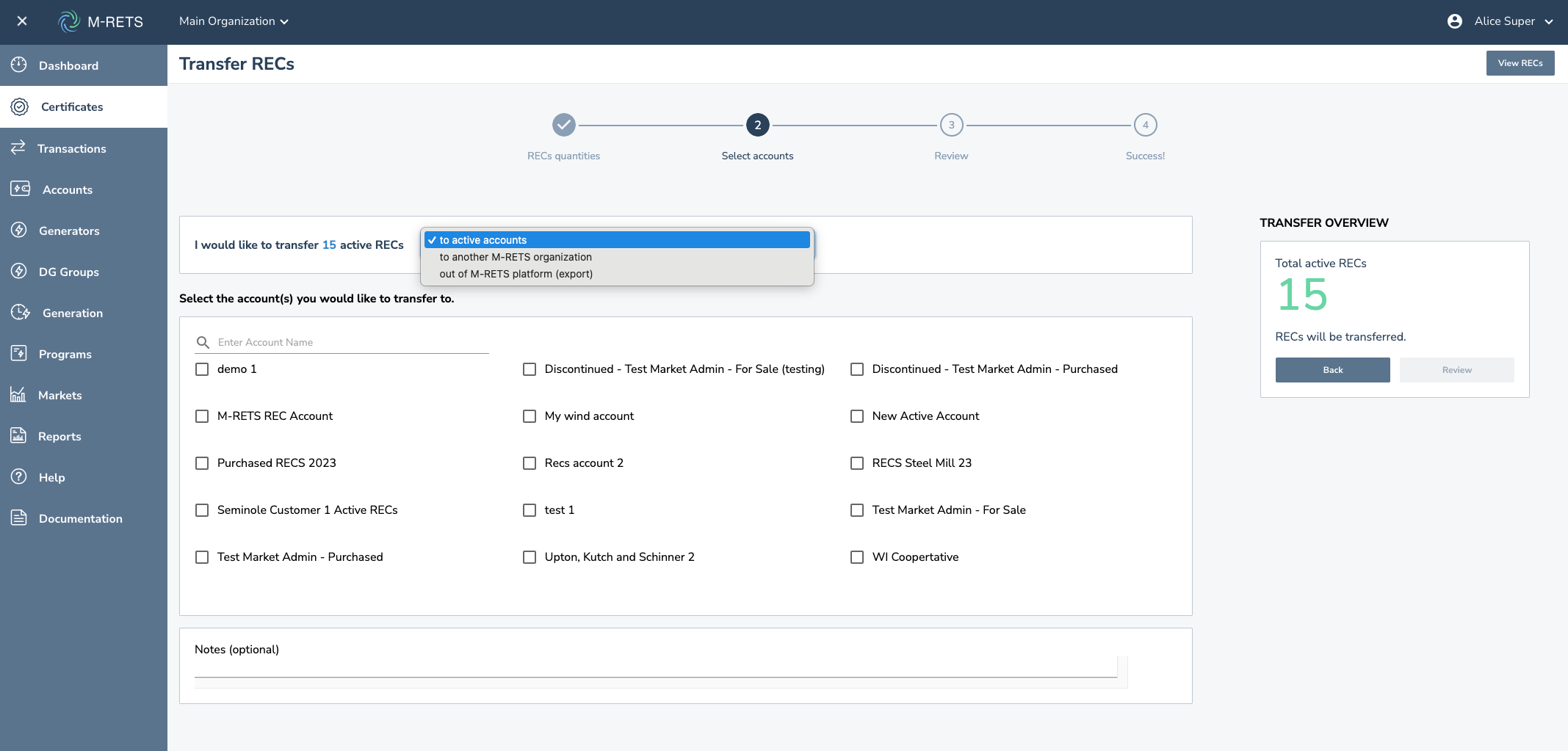Click the Markets chart icon
Screen dimensions: 1568x751
pos(18,395)
